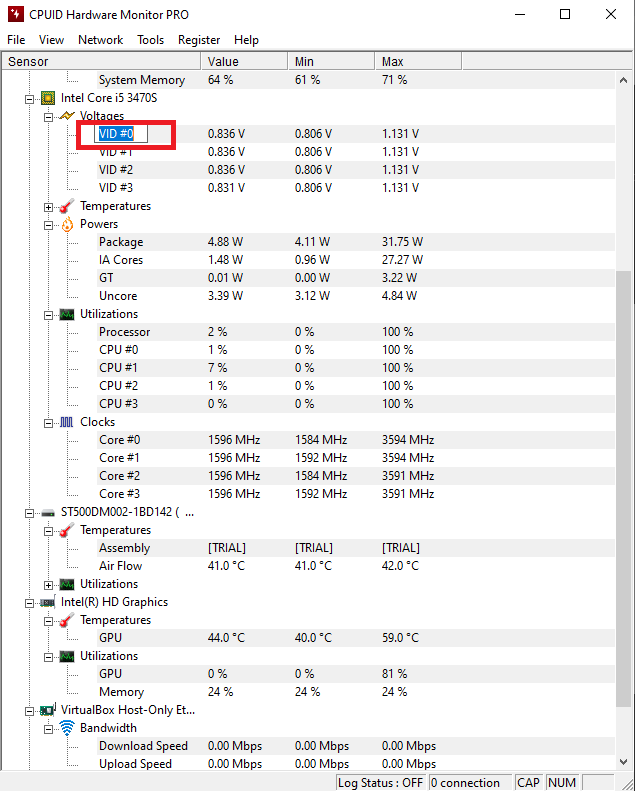Screen dimensions: 635x791
Task: Click the vertical scrollbar thumb
Action: [623, 489]
